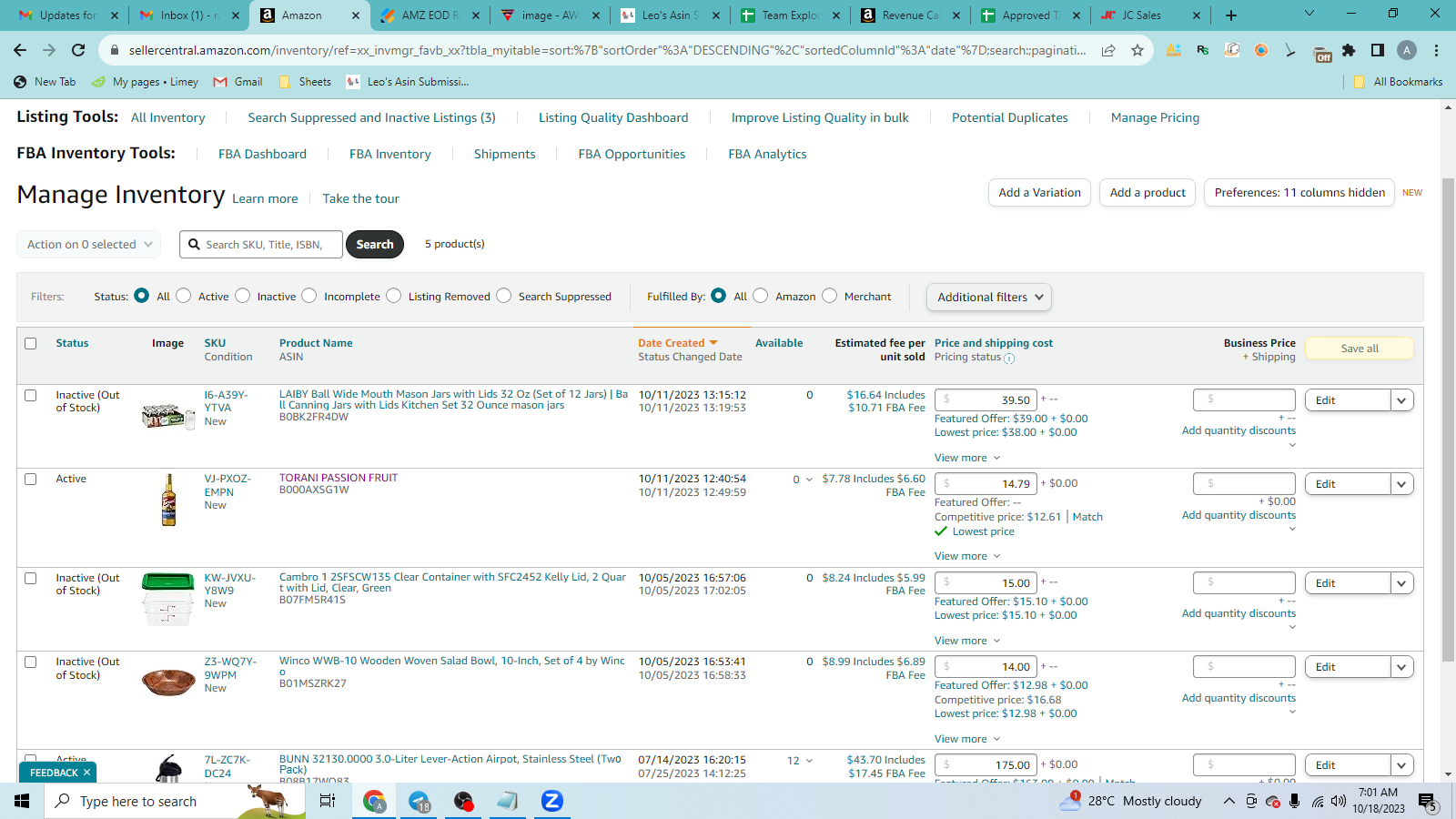Select Fulfilled By Amazon radio button
The height and width of the screenshot is (819, 1456).
coord(761,296)
